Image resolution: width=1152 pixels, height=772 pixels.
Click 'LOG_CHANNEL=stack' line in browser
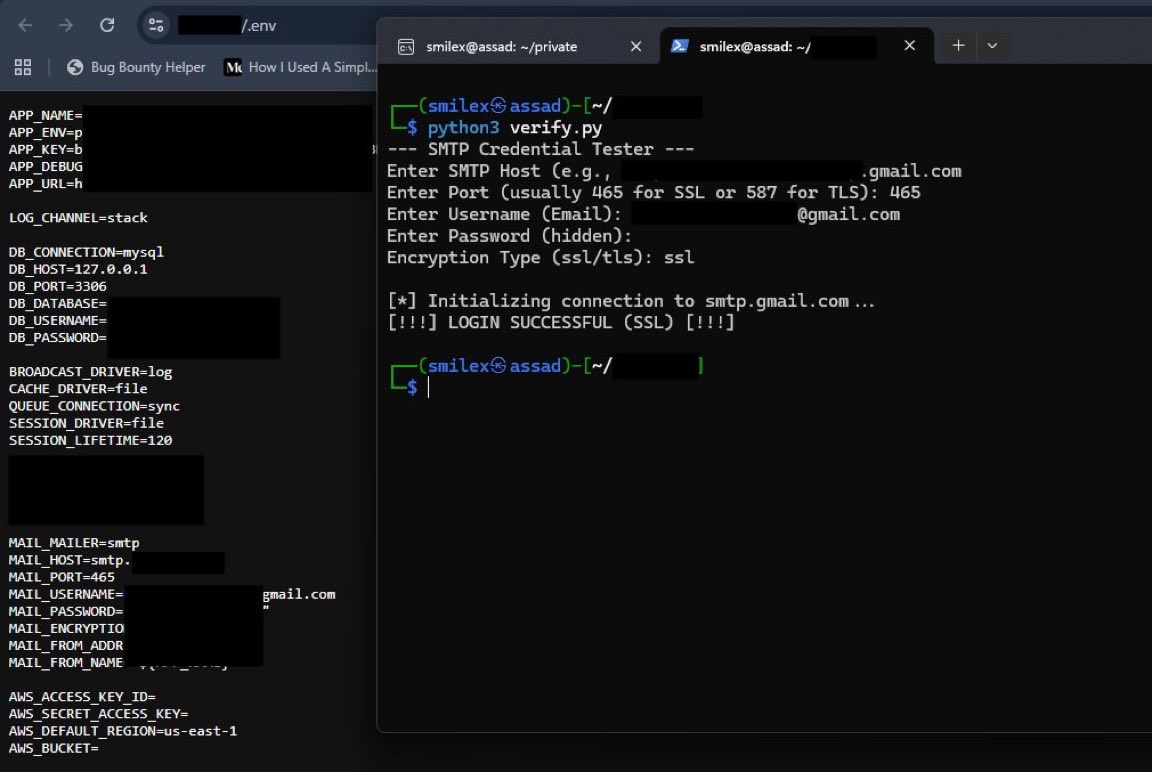[x=78, y=218]
